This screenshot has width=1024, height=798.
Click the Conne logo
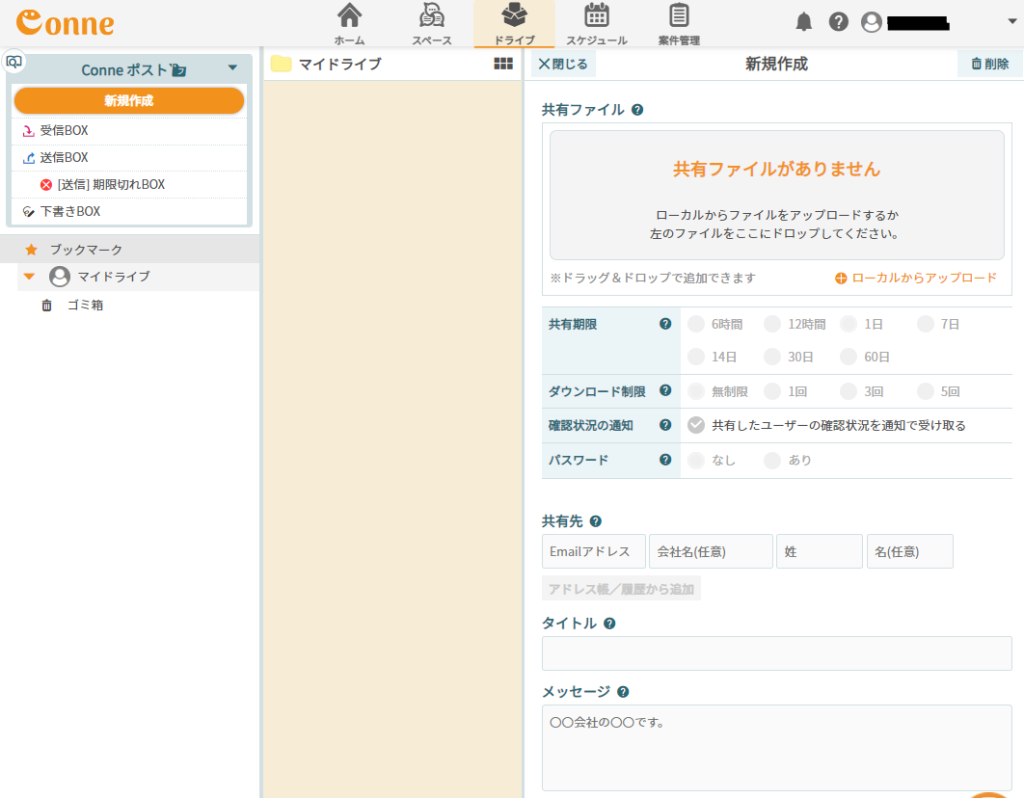click(65, 23)
